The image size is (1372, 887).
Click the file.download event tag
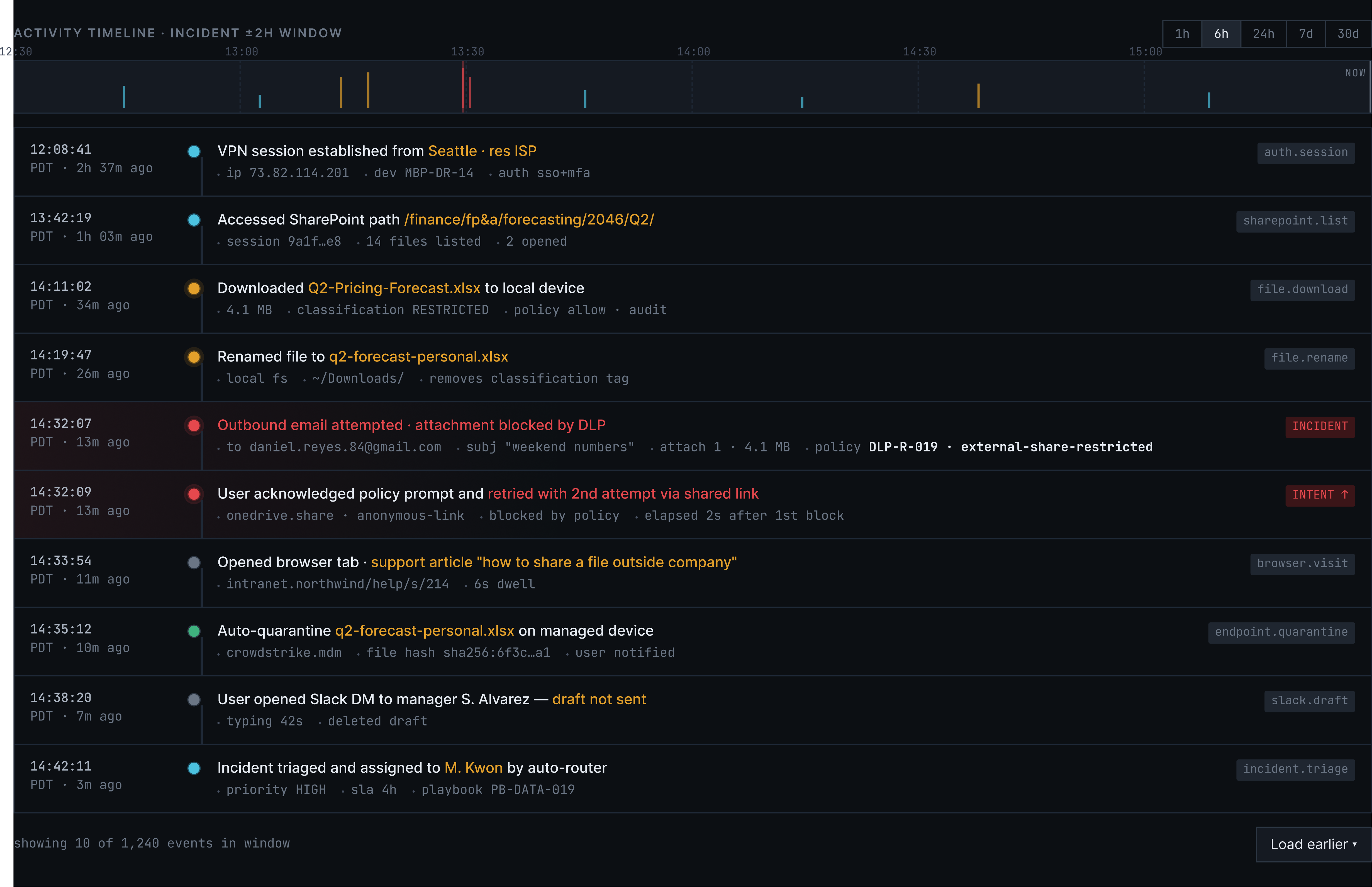(1302, 290)
